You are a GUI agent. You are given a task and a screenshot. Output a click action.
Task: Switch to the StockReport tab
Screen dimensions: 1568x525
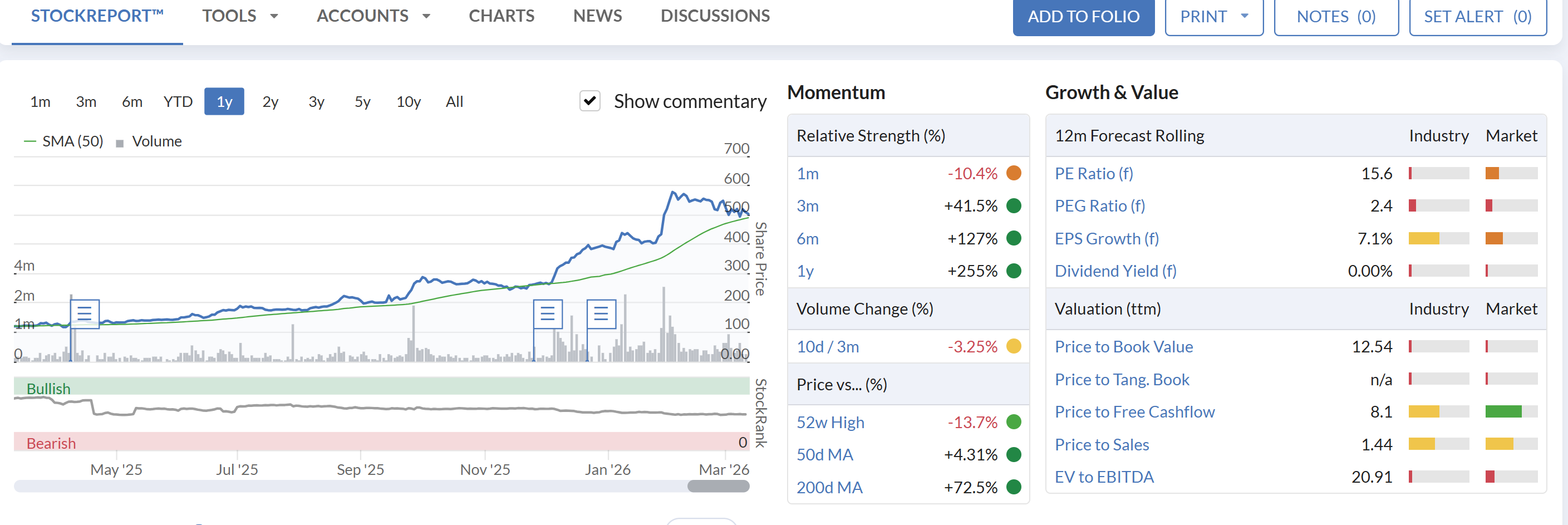pyautogui.click(x=97, y=16)
